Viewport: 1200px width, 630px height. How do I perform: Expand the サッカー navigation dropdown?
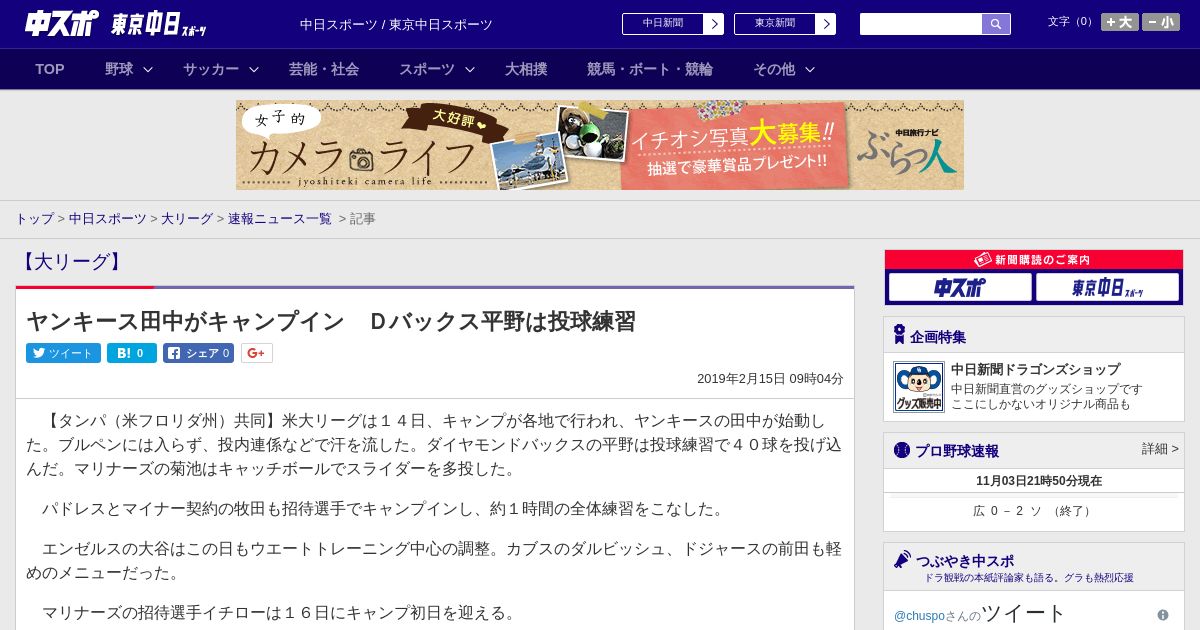click(x=221, y=69)
